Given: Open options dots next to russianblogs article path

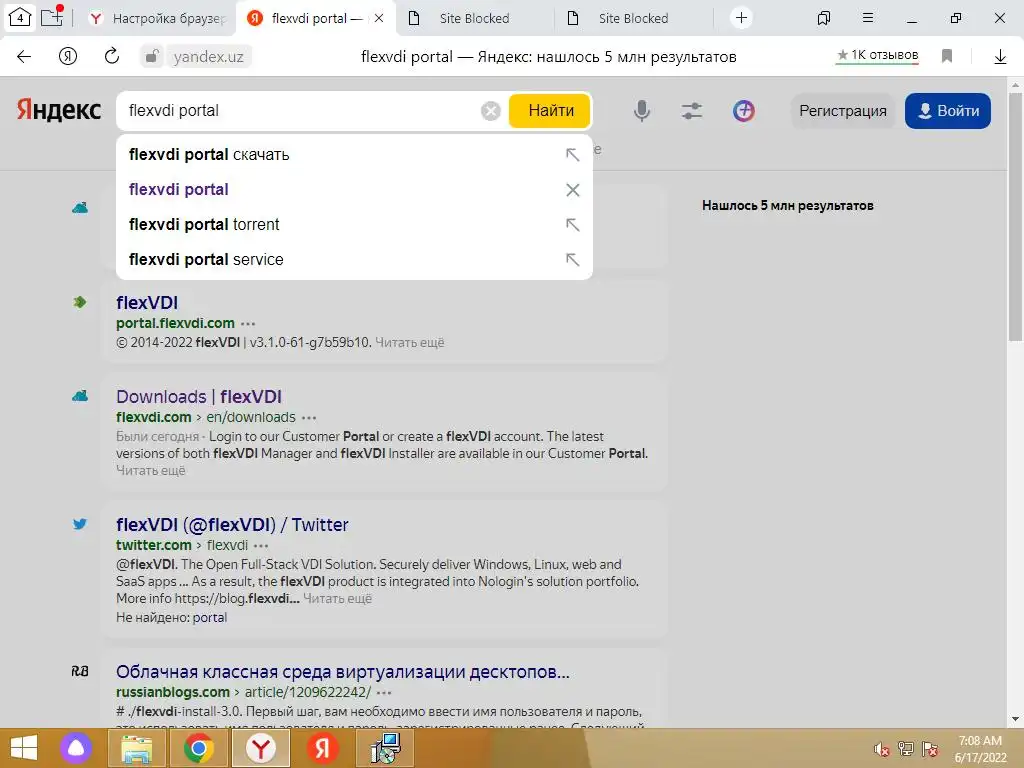Looking at the screenshot, I should pos(384,693).
